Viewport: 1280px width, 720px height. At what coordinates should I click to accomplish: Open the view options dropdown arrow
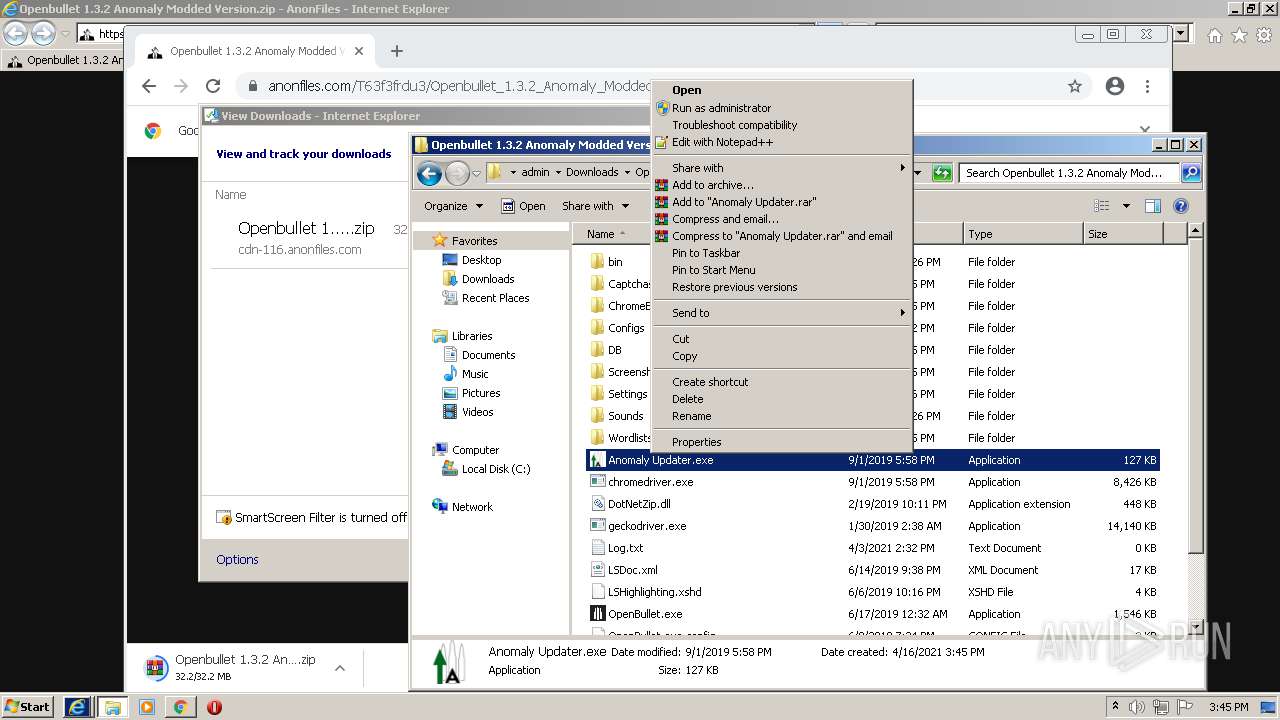(x=1125, y=206)
